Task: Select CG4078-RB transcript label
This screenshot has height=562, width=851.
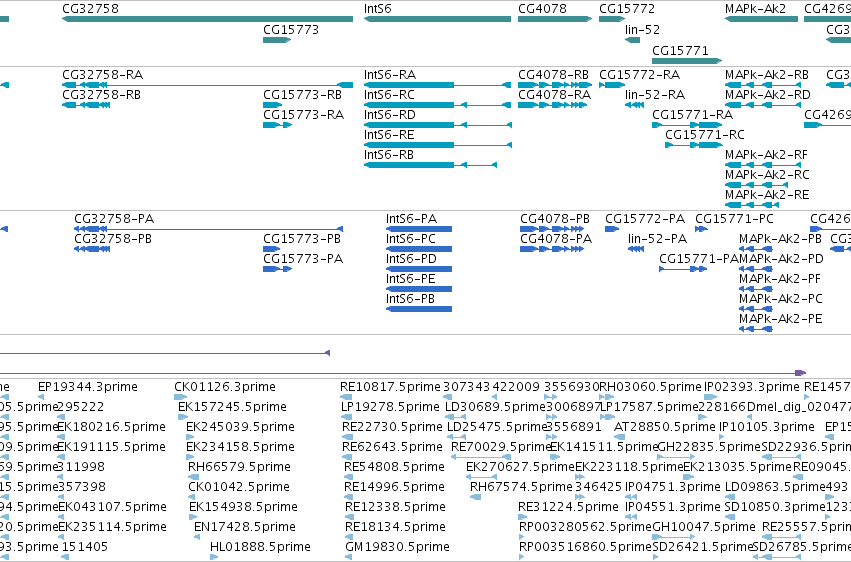Action: click(x=554, y=75)
